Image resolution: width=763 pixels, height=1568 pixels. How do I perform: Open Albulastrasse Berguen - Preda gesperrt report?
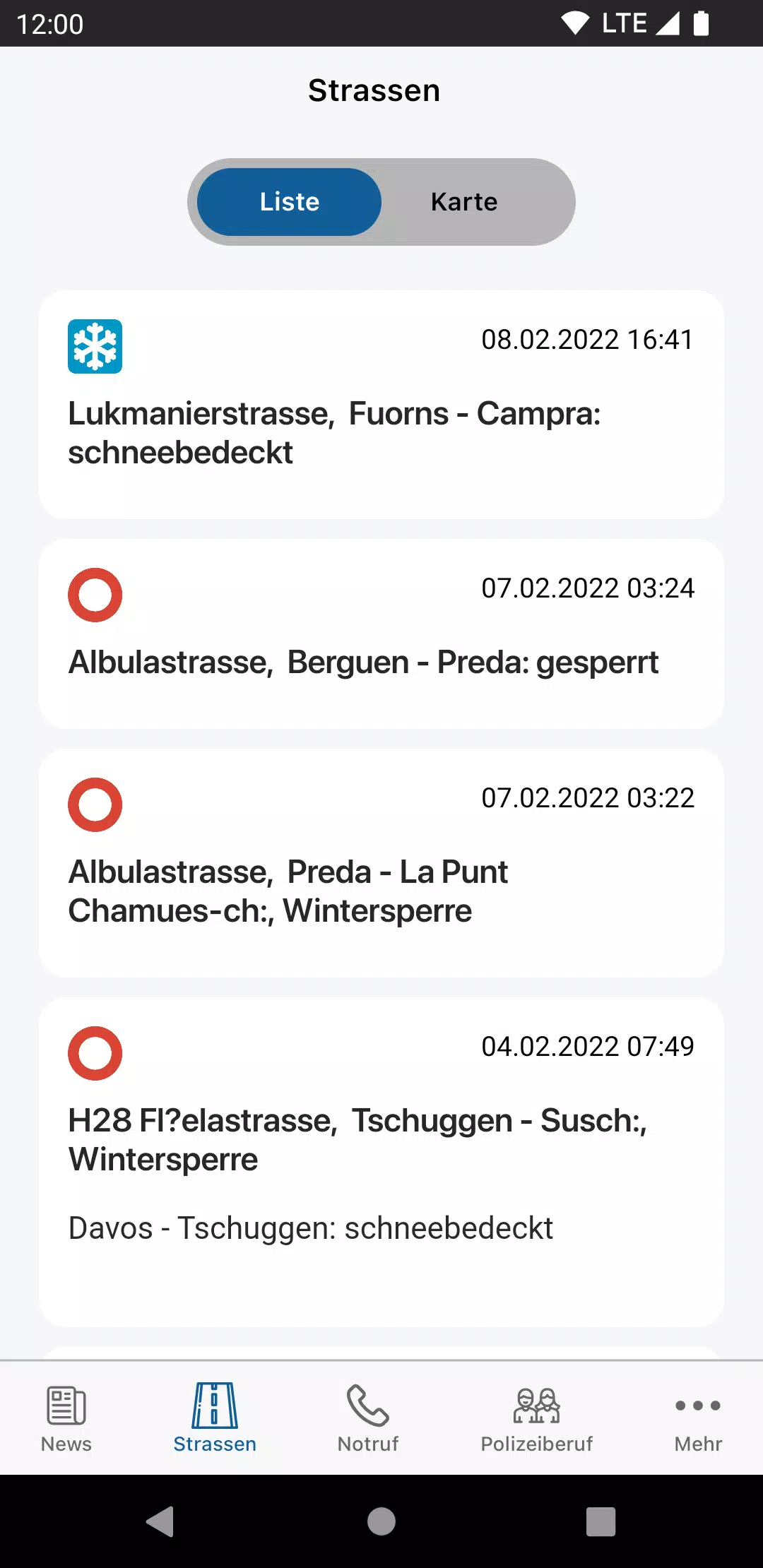[x=363, y=663]
